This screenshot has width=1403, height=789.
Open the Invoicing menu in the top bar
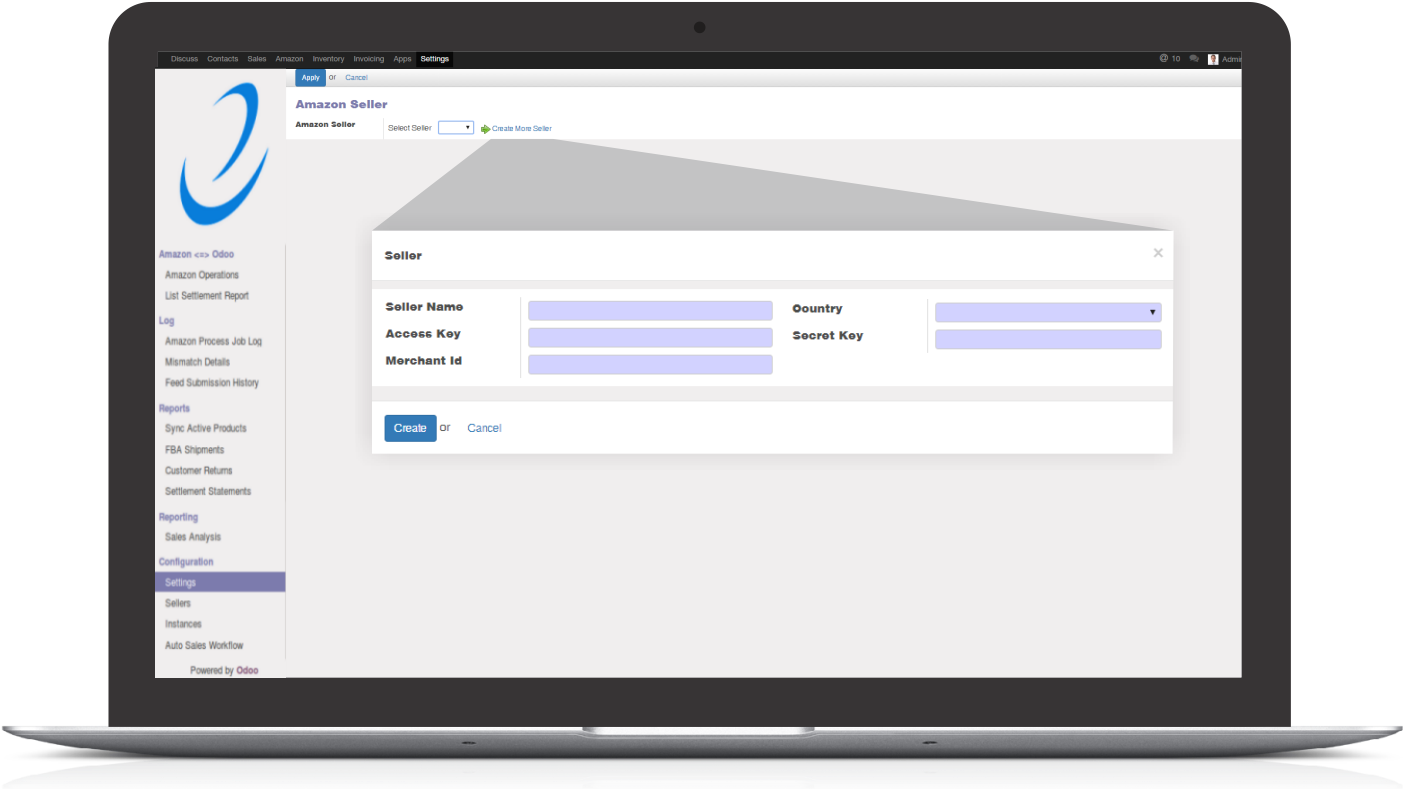pyautogui.click(x=368, y=59)
